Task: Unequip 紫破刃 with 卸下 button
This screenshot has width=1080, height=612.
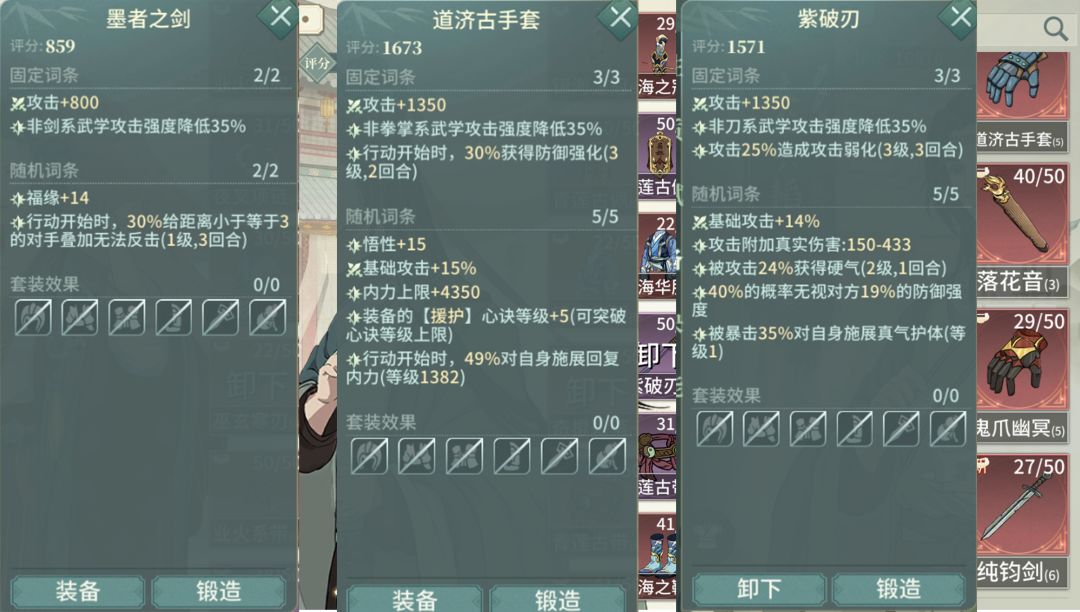Action: pyautogui.click(x=758, y=589)
